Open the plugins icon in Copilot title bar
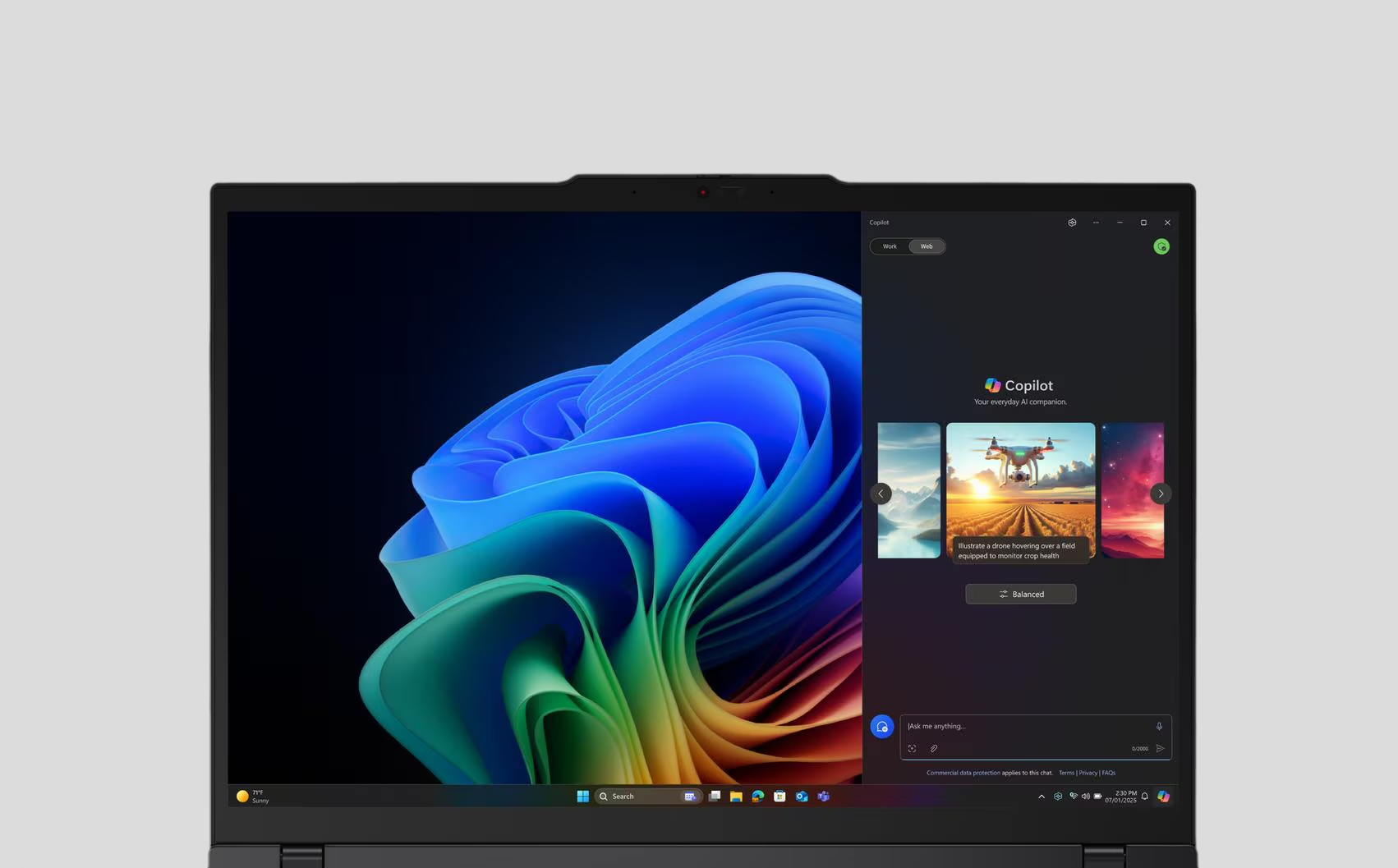Screen dimensions: 1398x868 point(1072,223)
